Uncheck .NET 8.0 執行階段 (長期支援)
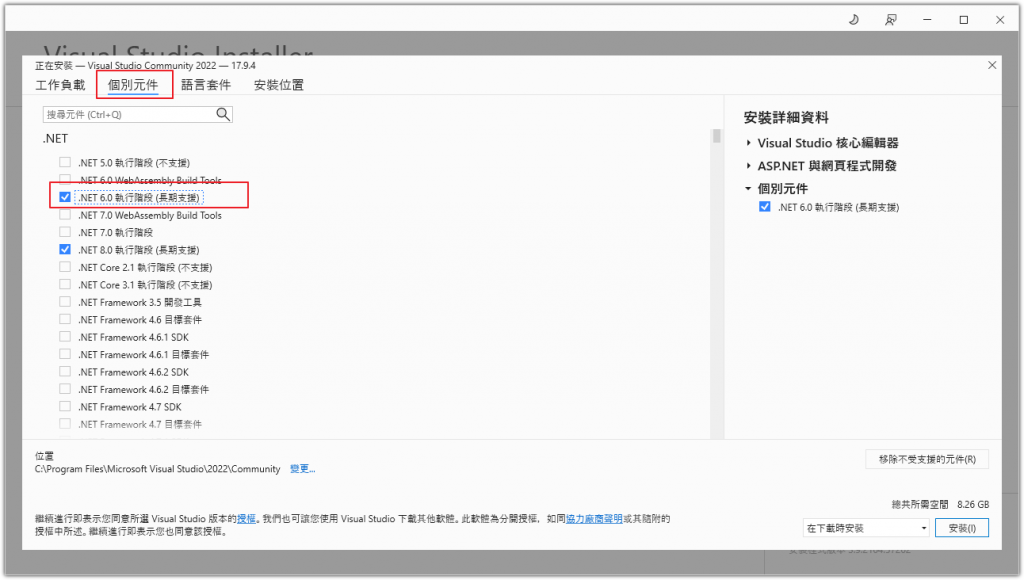This screenshot has height=580, width=1024. click(x=65, y=249)
